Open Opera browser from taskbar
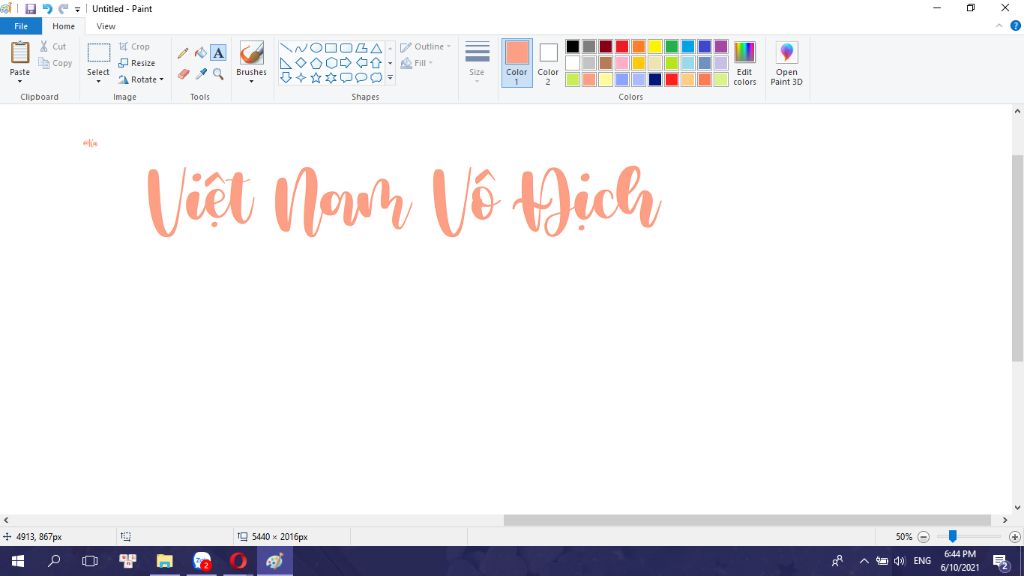The image size is (1024, 576). (x=238, y=561)
